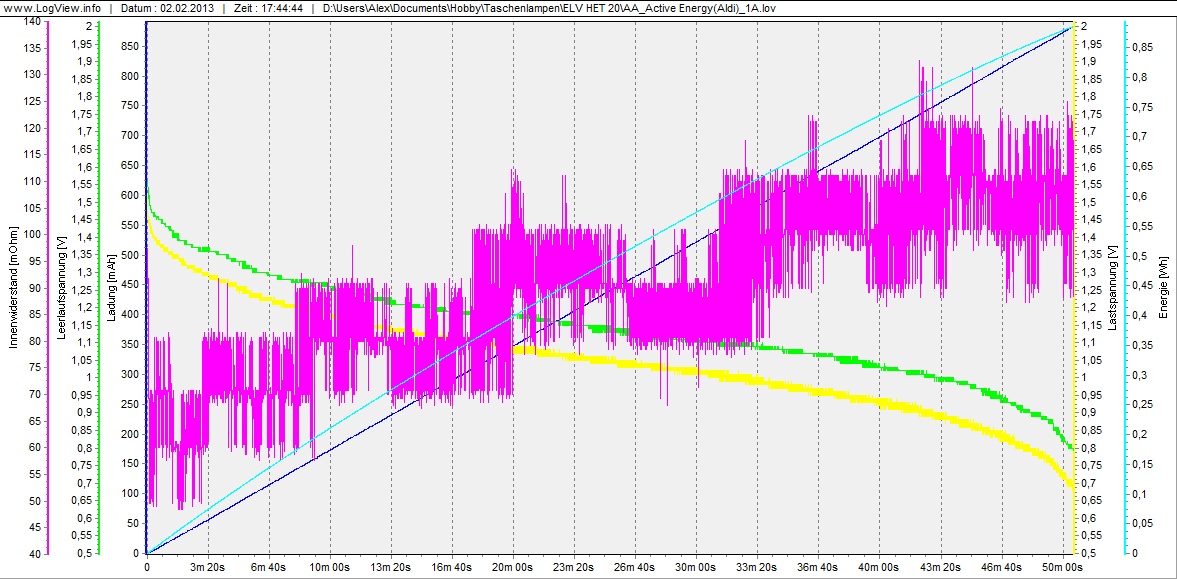Screen dimensions: 1177x579
Task: Click the 150 tick on Ladung axis
Action: pyautogui.click(x=131, y=464)
